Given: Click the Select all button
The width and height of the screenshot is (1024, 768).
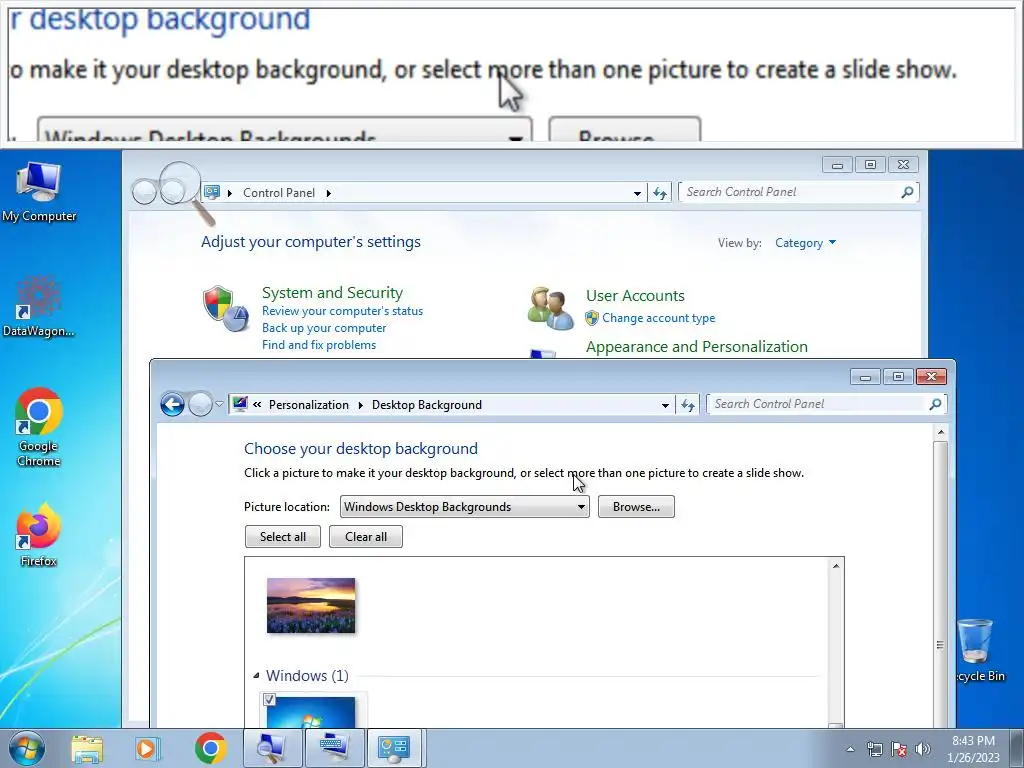Looking at the screenshot, I should pos(283,537).
